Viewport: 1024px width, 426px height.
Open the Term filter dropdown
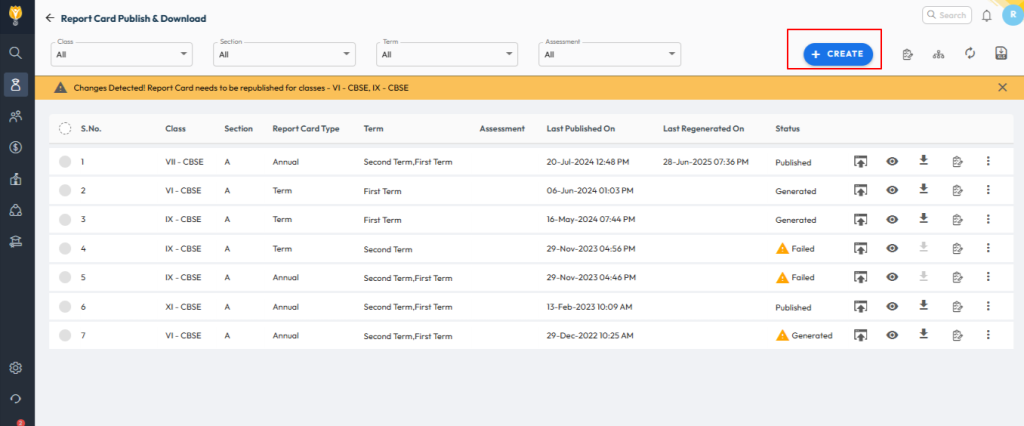tap(447, 54)
